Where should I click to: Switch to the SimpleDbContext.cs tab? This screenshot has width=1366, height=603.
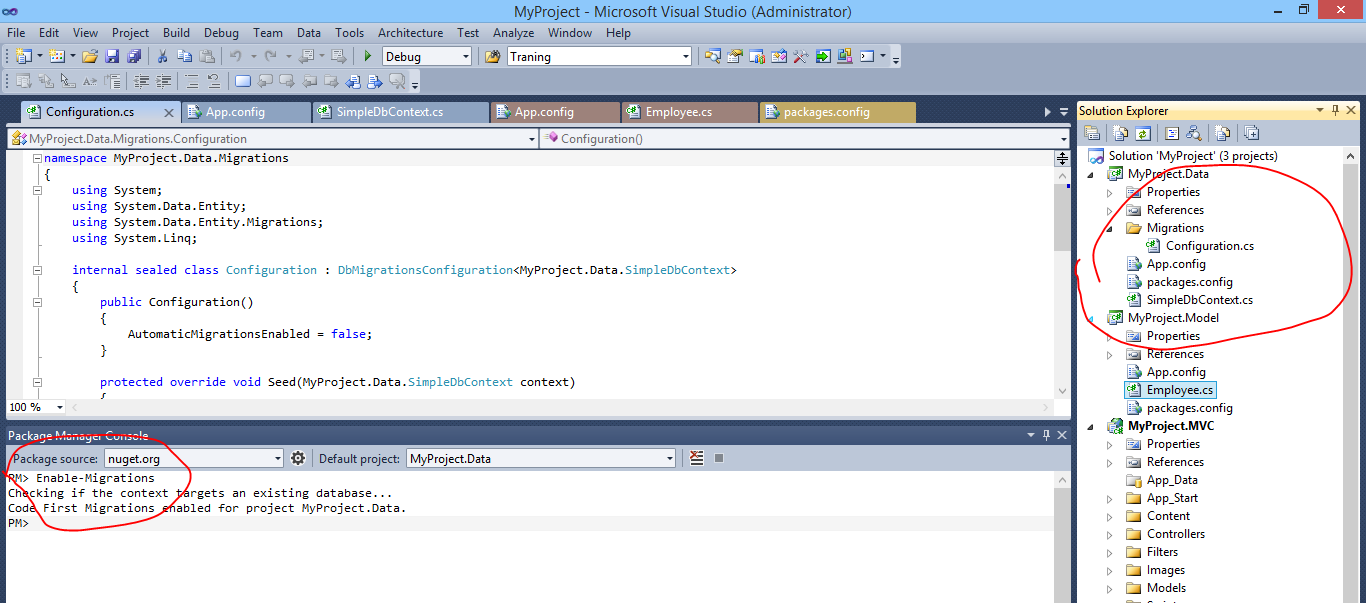(x=401, y=112)
